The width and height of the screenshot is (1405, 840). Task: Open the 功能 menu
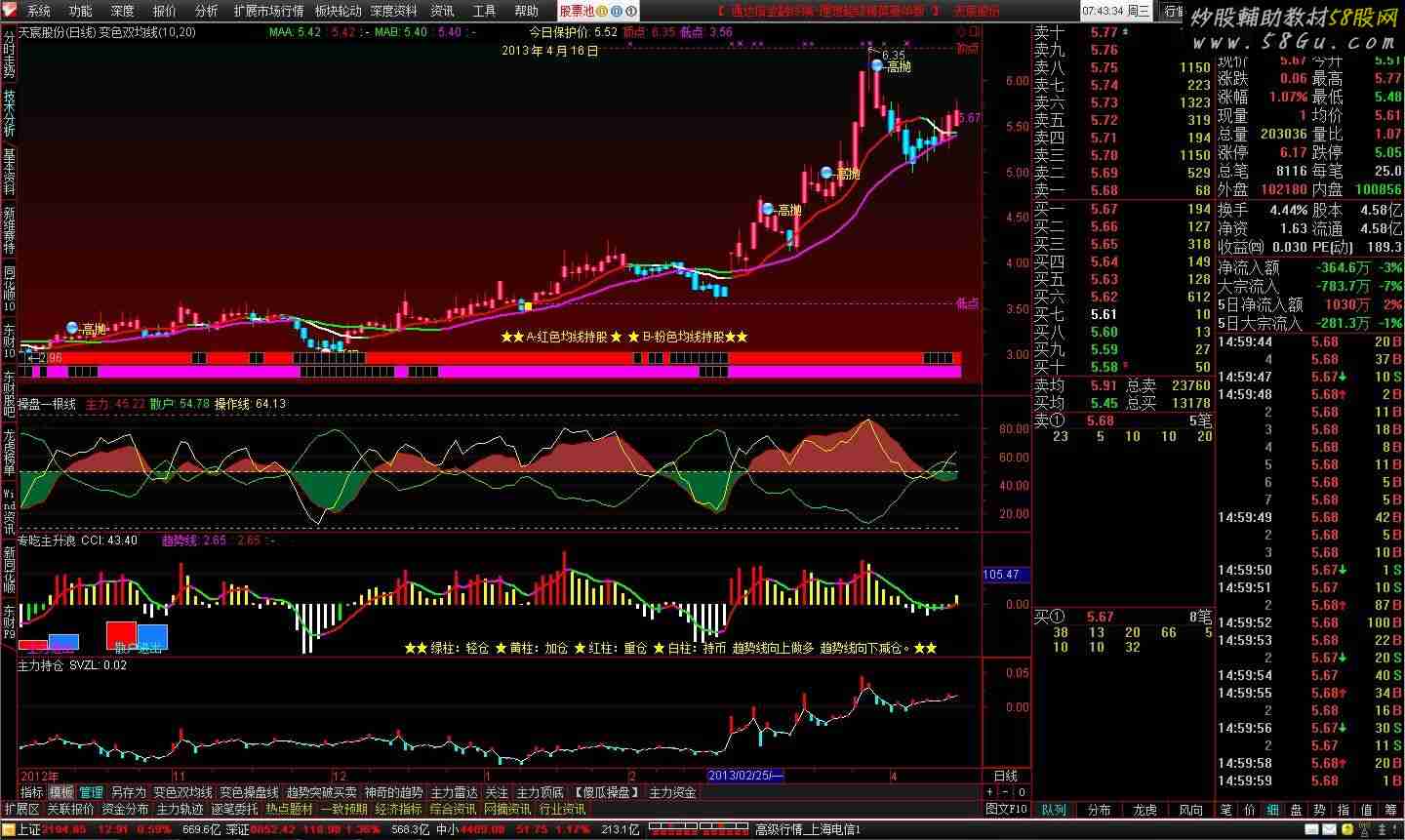[x=81, y=11]
